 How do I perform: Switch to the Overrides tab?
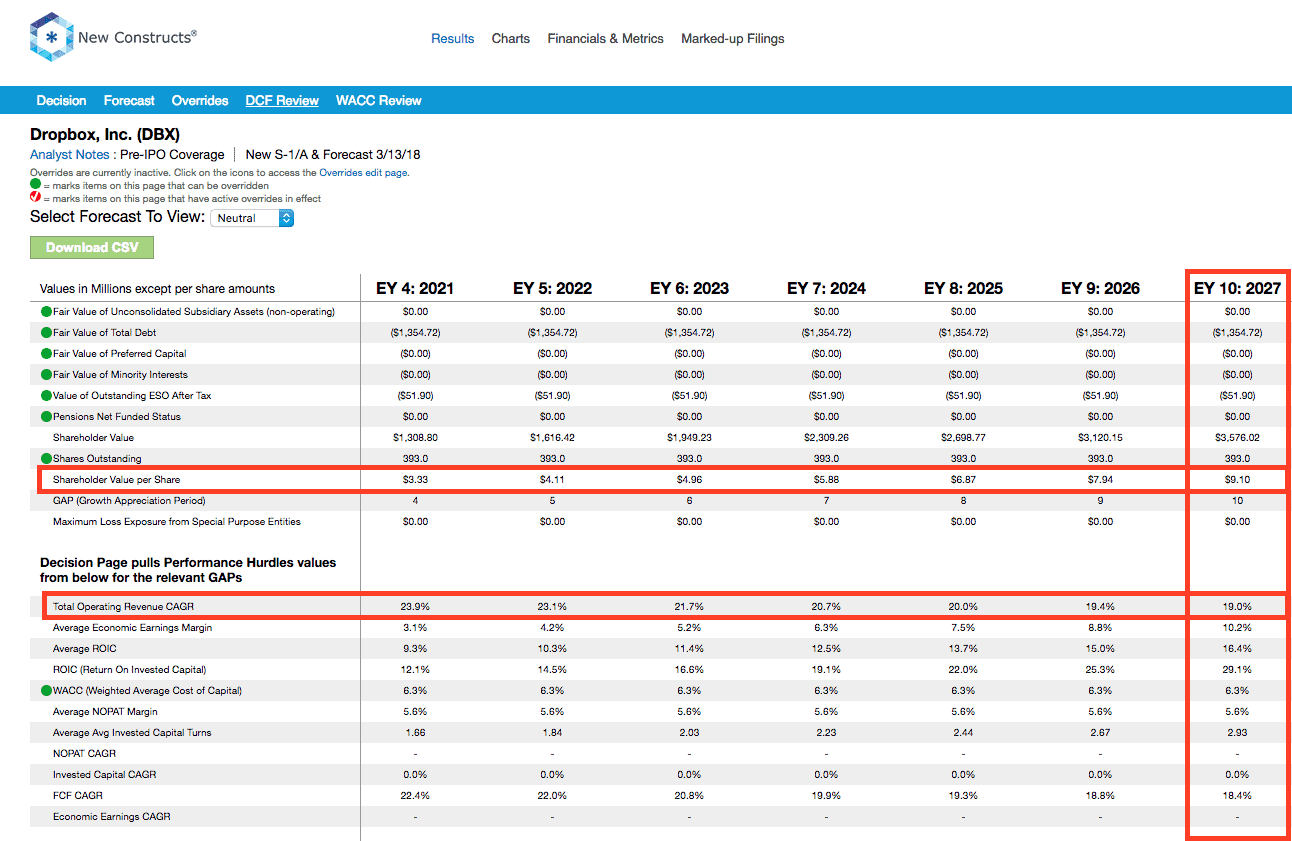200,101
